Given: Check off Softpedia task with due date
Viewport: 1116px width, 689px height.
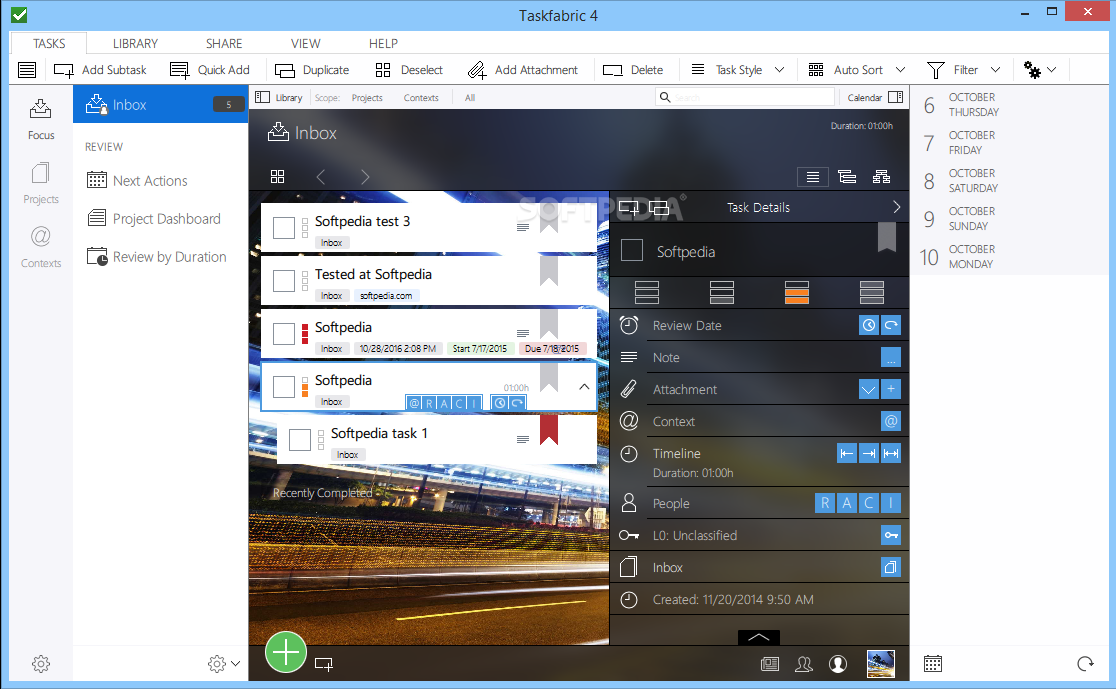Looking at the screenshot, I should pos(284,333).
